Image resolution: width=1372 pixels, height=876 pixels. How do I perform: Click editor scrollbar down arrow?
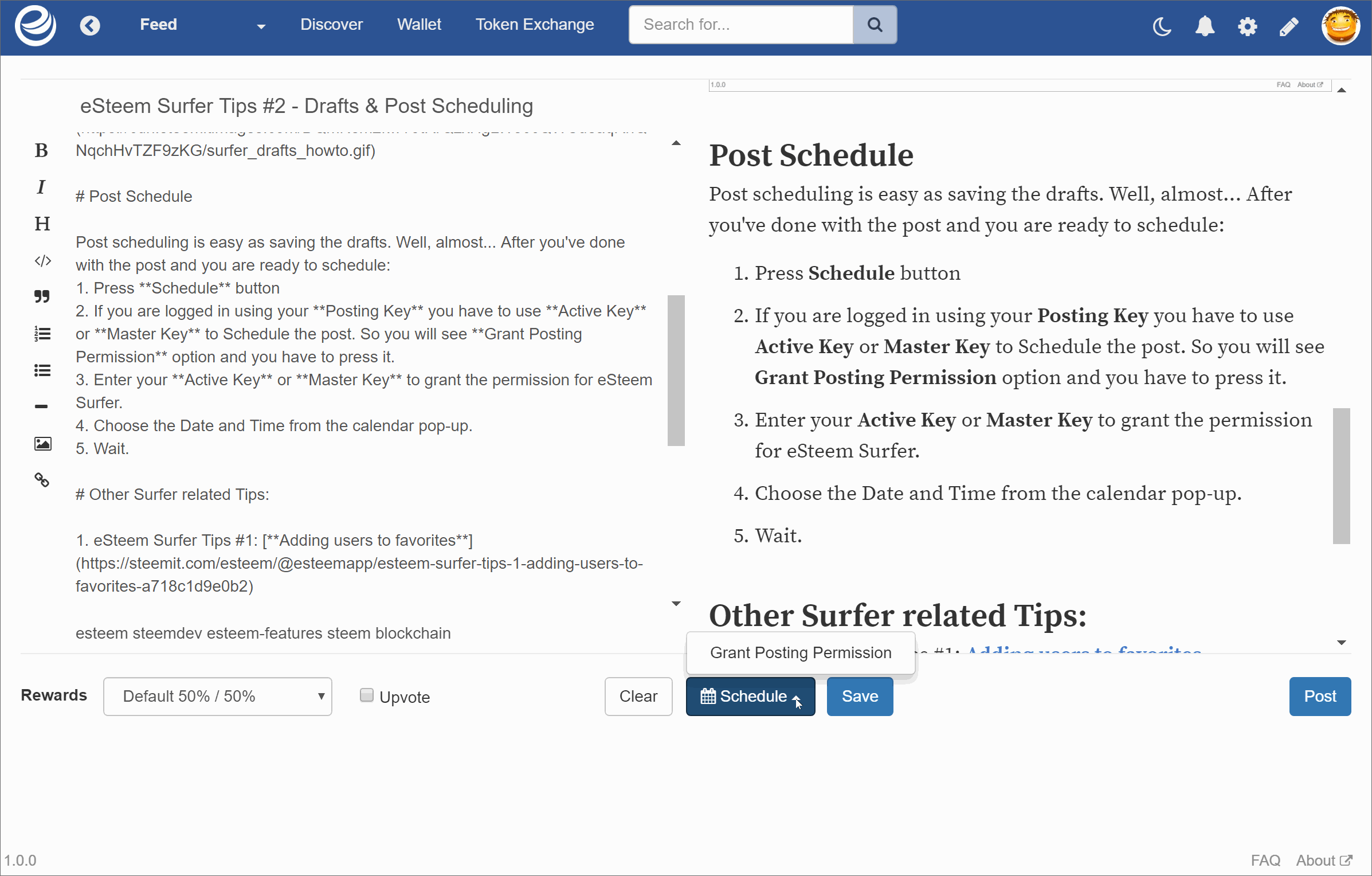click(x=676, y=604)
